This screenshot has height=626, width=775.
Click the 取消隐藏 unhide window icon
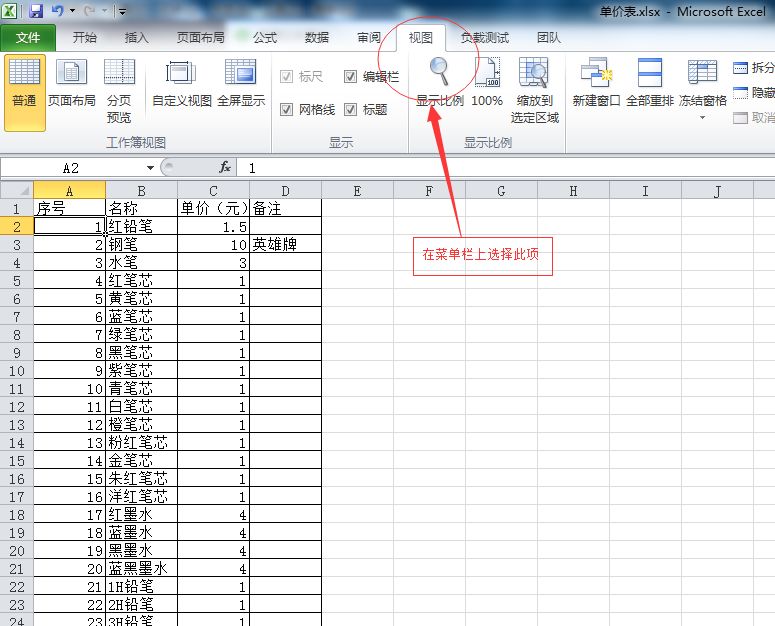click(740, 118)
